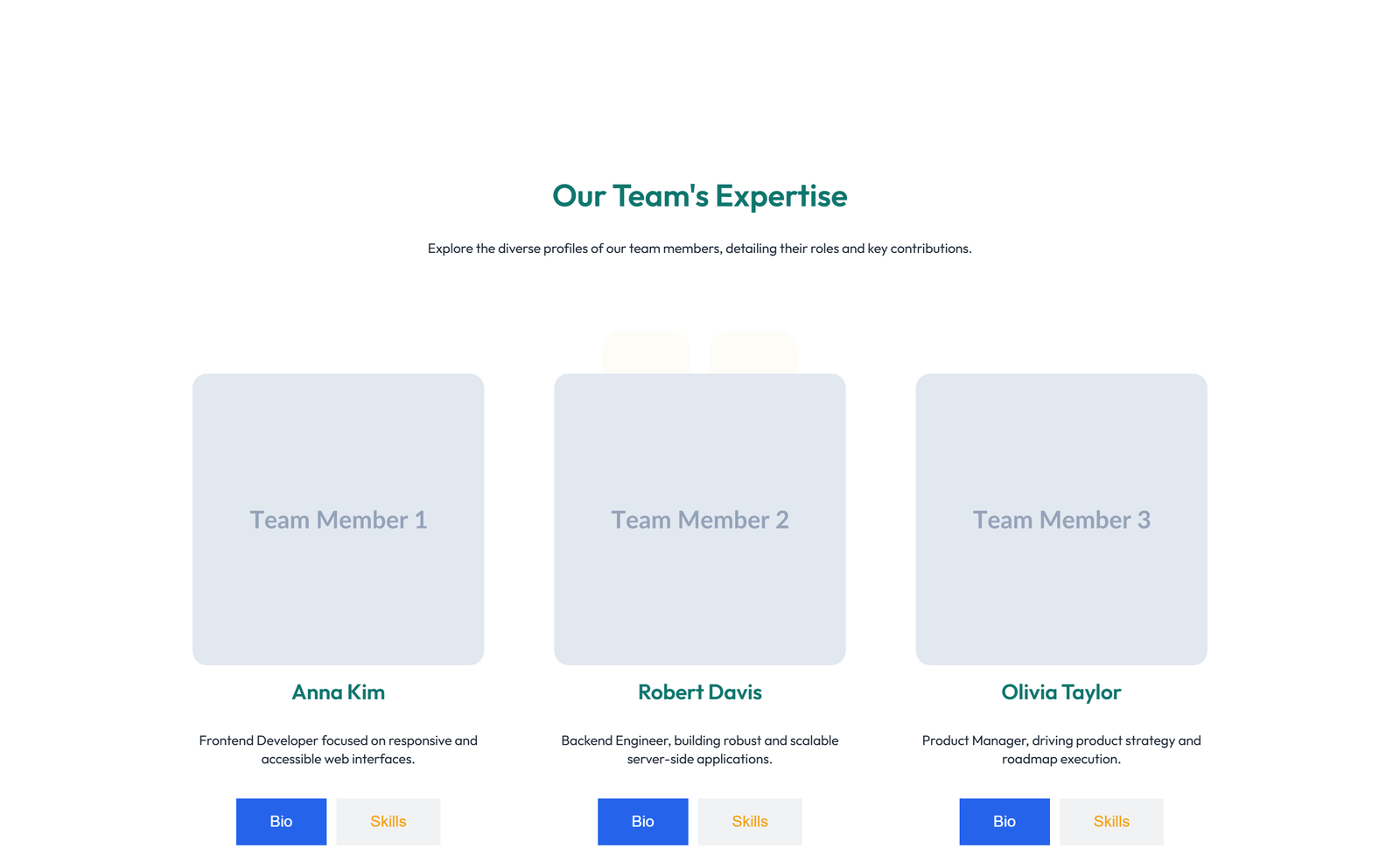Select Olivia Taylor's Product Manager description
The height and width of the screenshot is (856, 1400).
coord(1061,749)
